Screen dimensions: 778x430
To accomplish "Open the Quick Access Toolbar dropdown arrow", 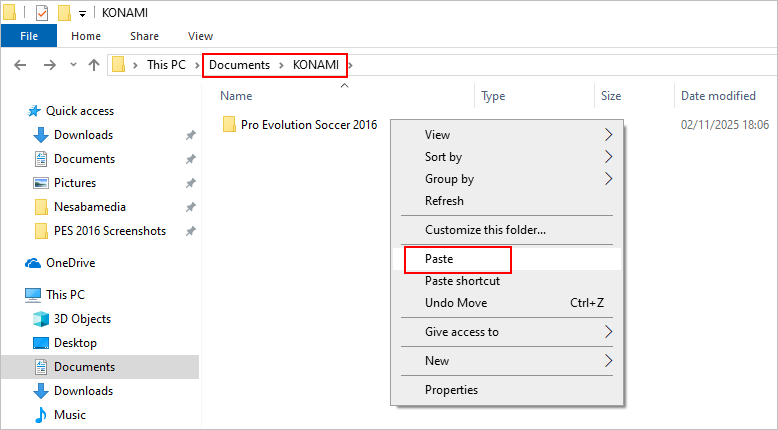I will tap(81, 14).
